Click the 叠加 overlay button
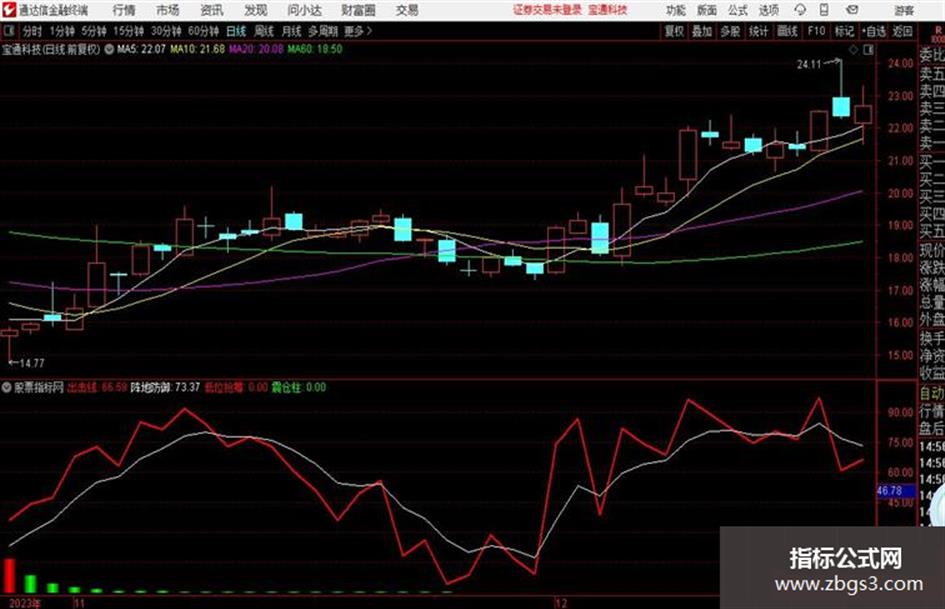This screenshot has height=609, width=945. [702, 31]
